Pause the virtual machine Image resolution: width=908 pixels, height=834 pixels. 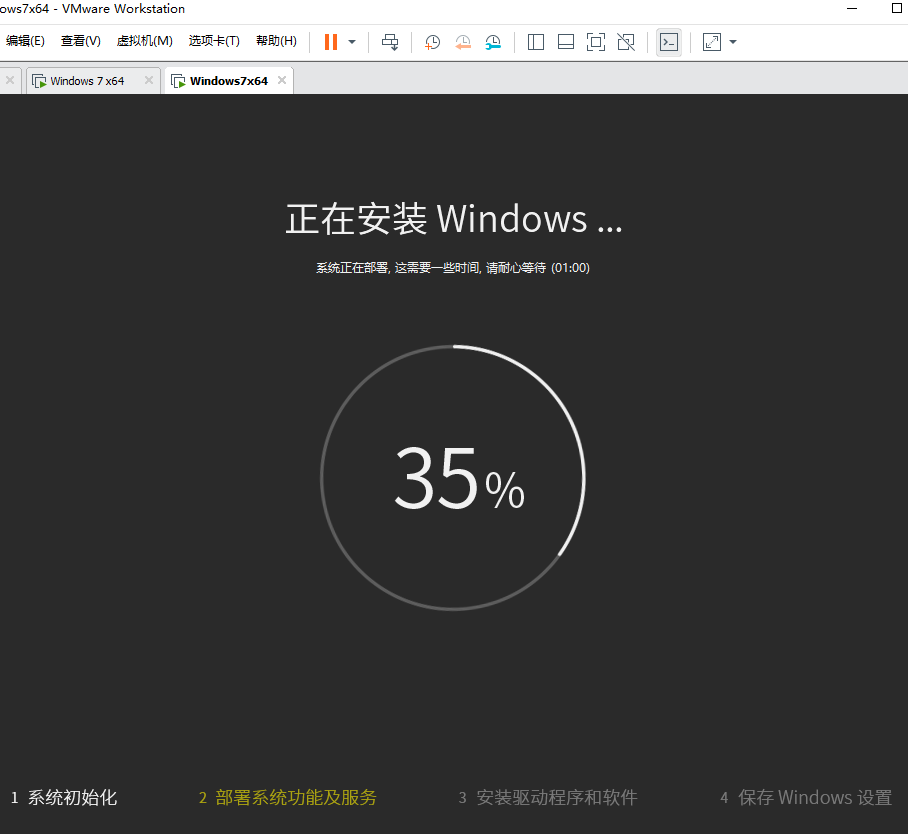coord(331,42)
